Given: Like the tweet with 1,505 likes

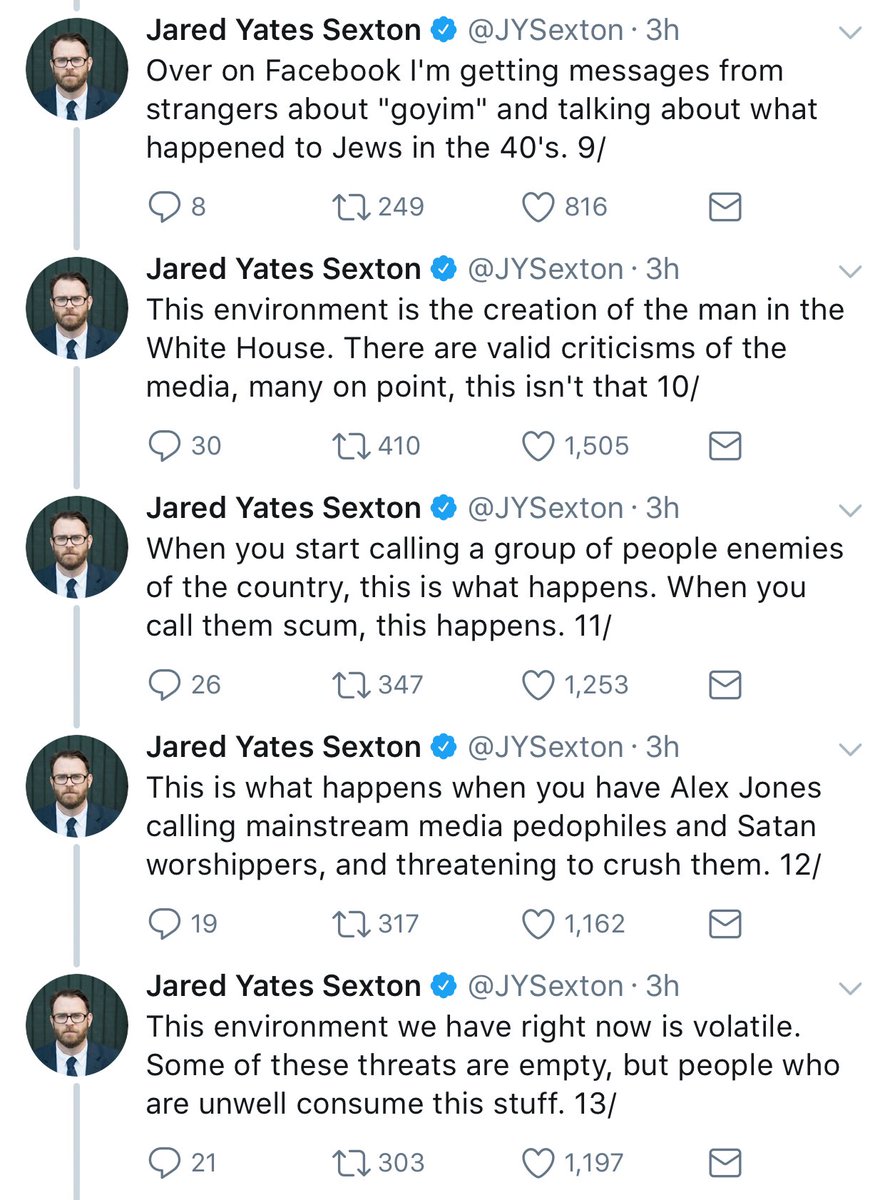Looking at the screenshot, I should click(539, 446).
